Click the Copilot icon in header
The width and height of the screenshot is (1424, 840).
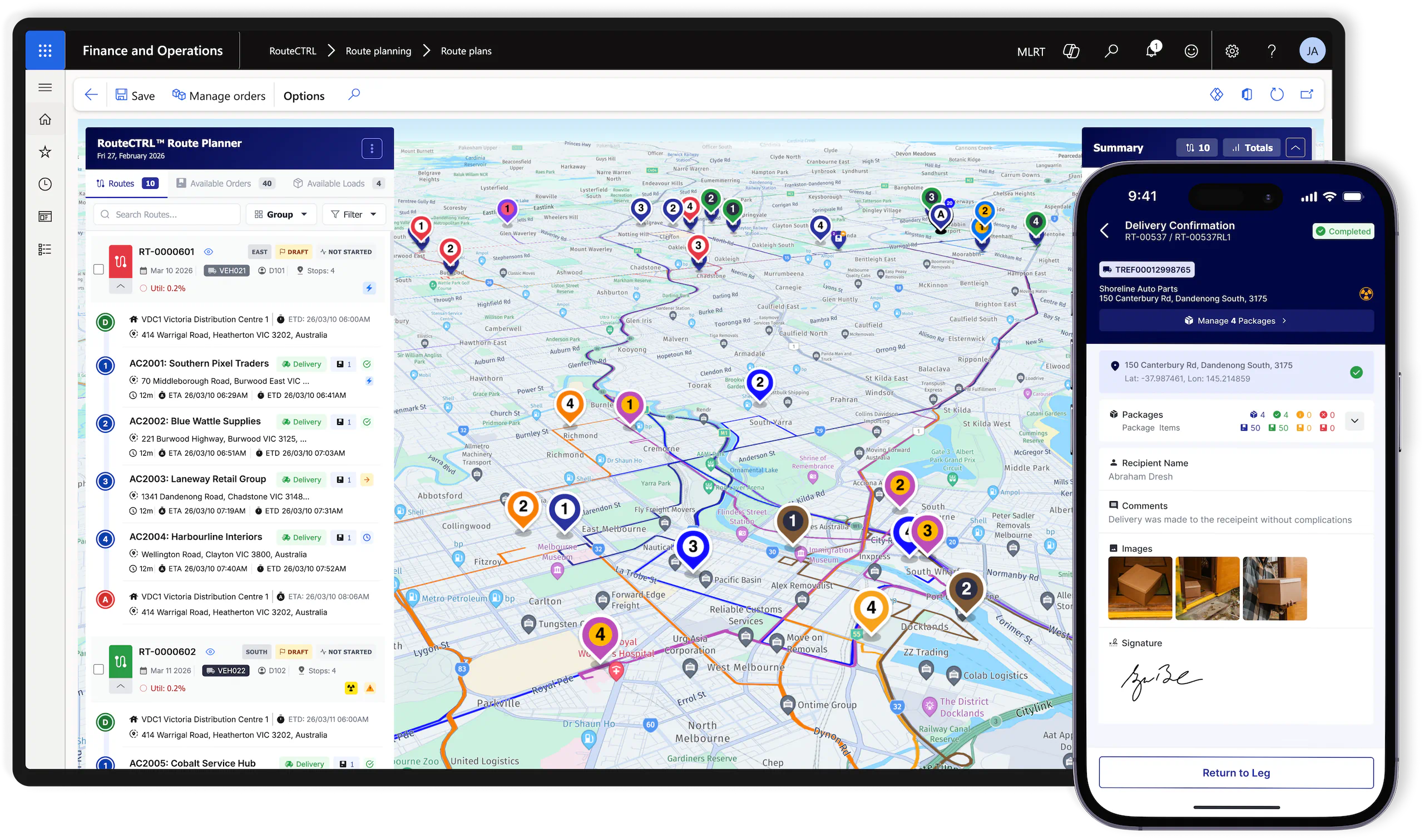[1071, 52]
